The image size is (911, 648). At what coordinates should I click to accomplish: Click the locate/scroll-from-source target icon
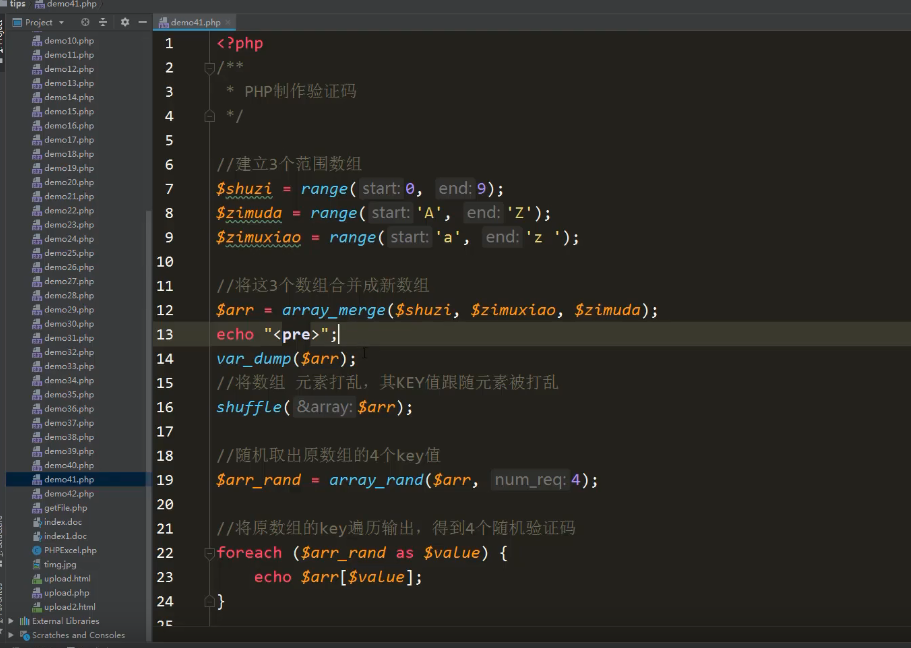click(x=84, y=22)
